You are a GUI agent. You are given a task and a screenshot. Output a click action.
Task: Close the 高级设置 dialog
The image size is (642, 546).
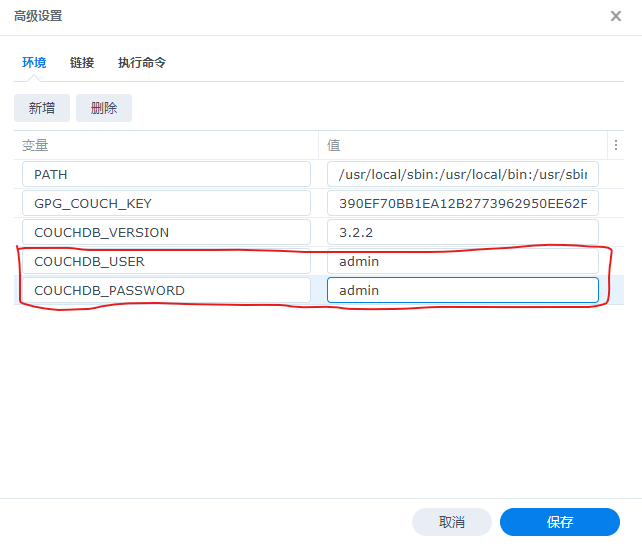click(615, 16)
